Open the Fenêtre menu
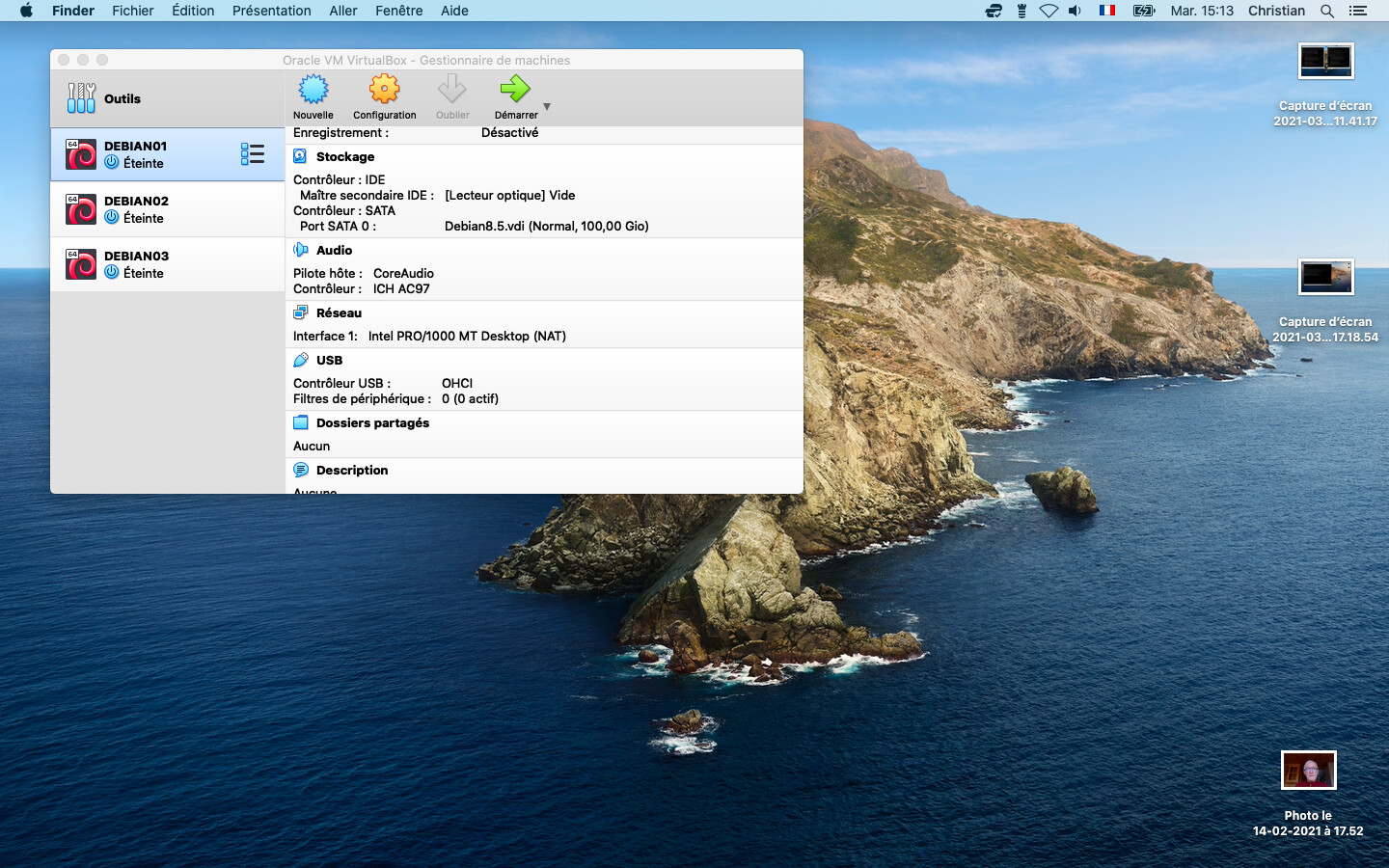1389x868 pixels. [398, 11]
